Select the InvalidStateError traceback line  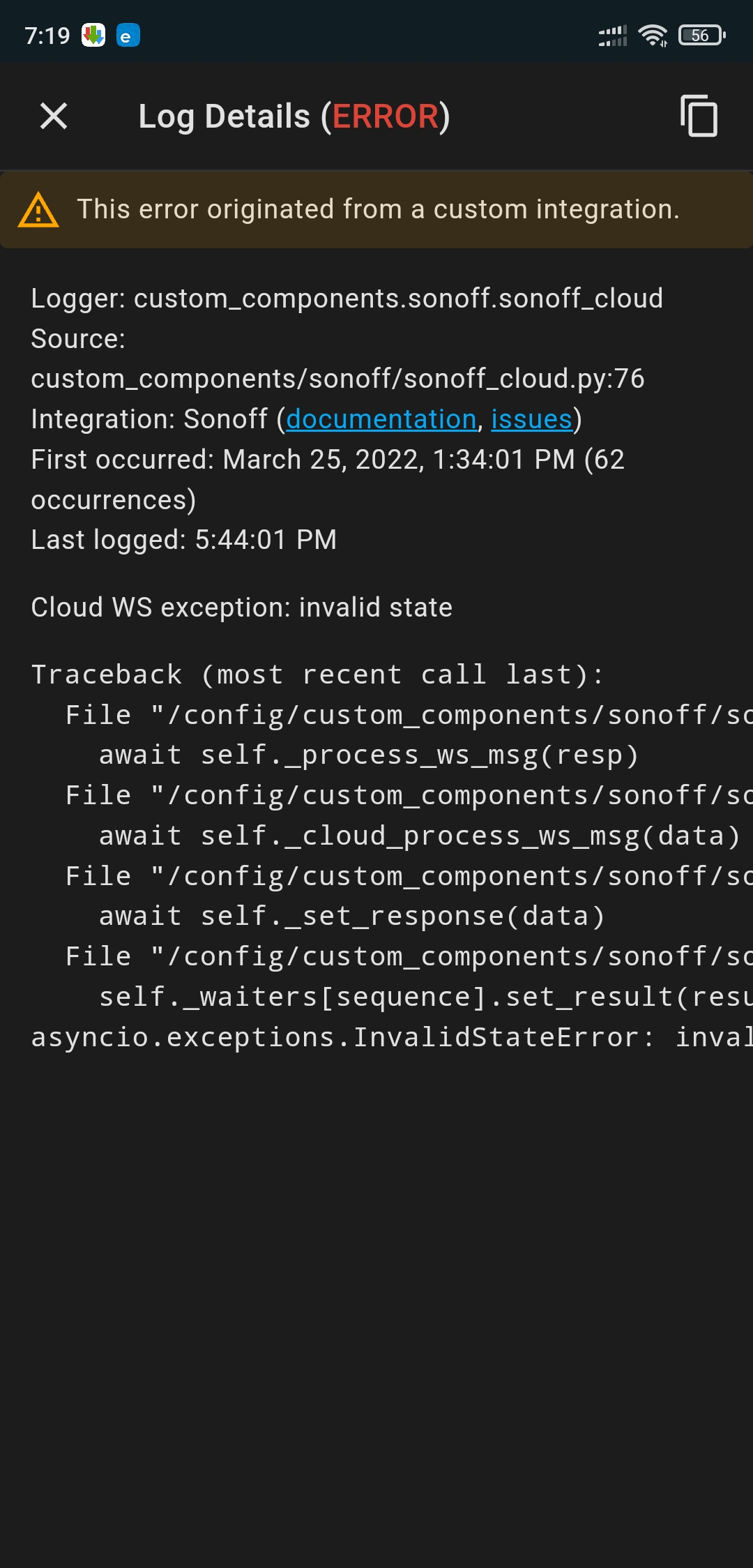(376, 1037)
